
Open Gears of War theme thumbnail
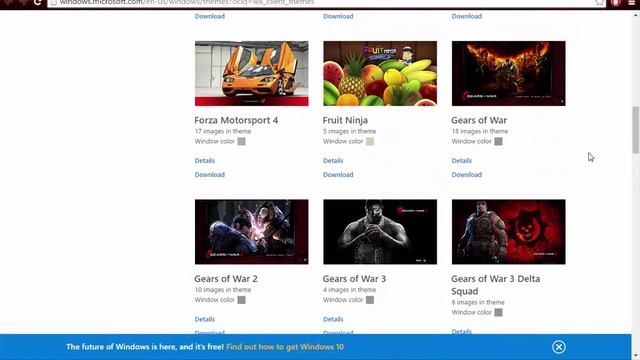click(x=509, y=73)
